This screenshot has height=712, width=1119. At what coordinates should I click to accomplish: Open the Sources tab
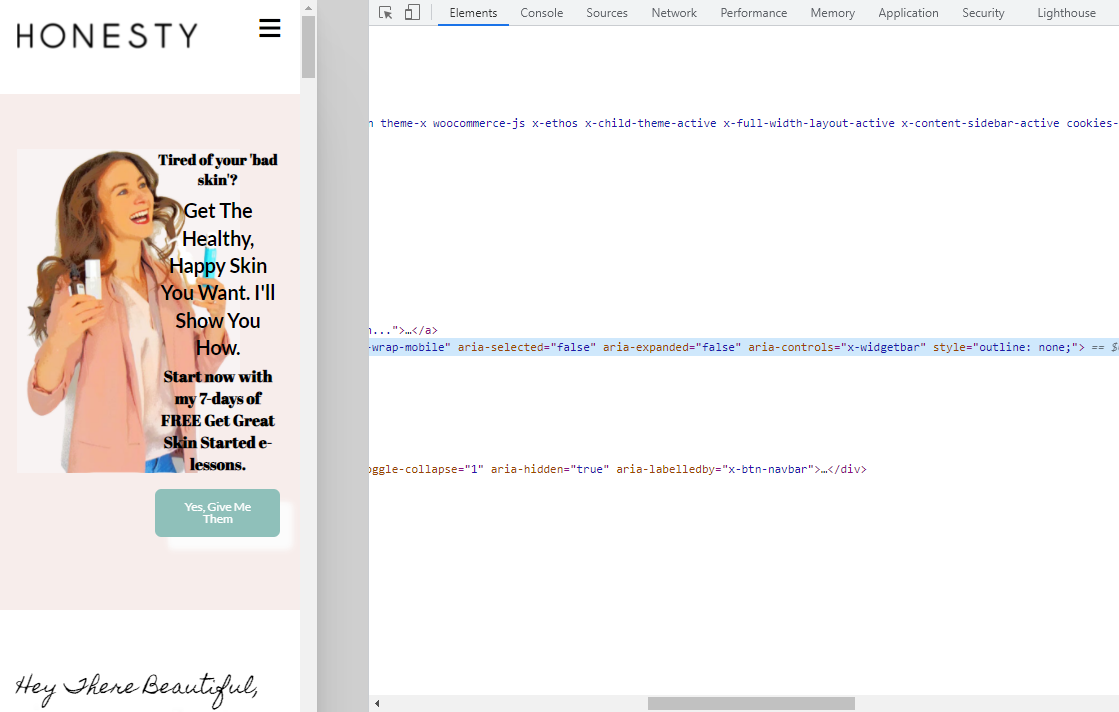click(607, 13)
